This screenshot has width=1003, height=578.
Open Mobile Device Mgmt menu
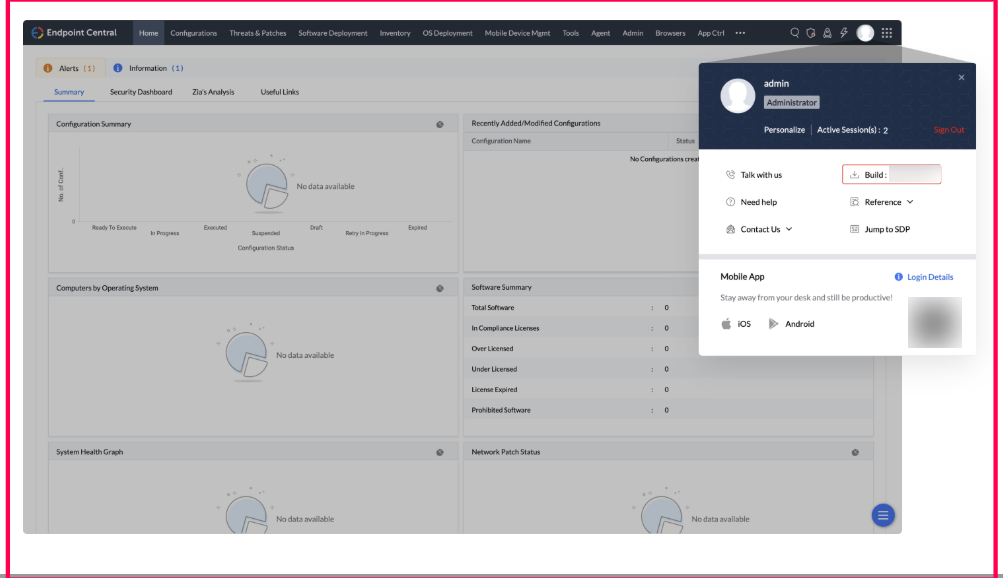pyautogui.click(x=517, y=33)
